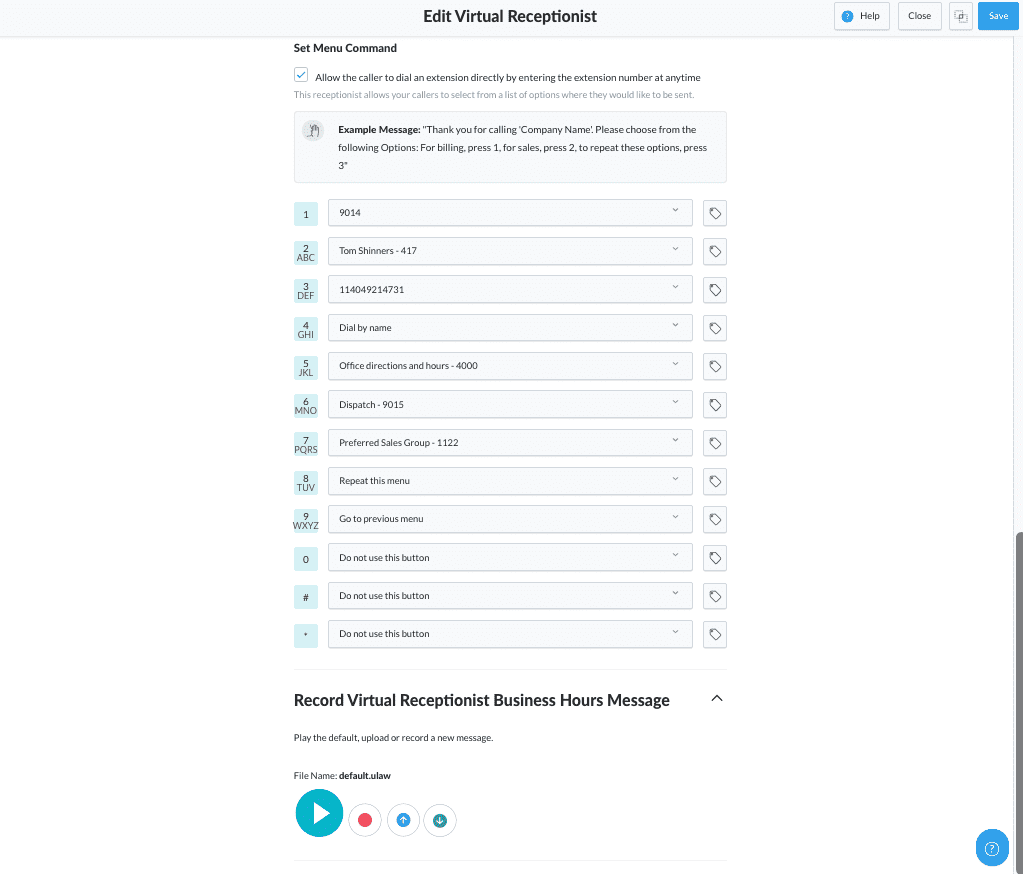This screenshot has width=1023, height=874.
Task: Click the tag icon for key 1
Action: pos(714,213)
